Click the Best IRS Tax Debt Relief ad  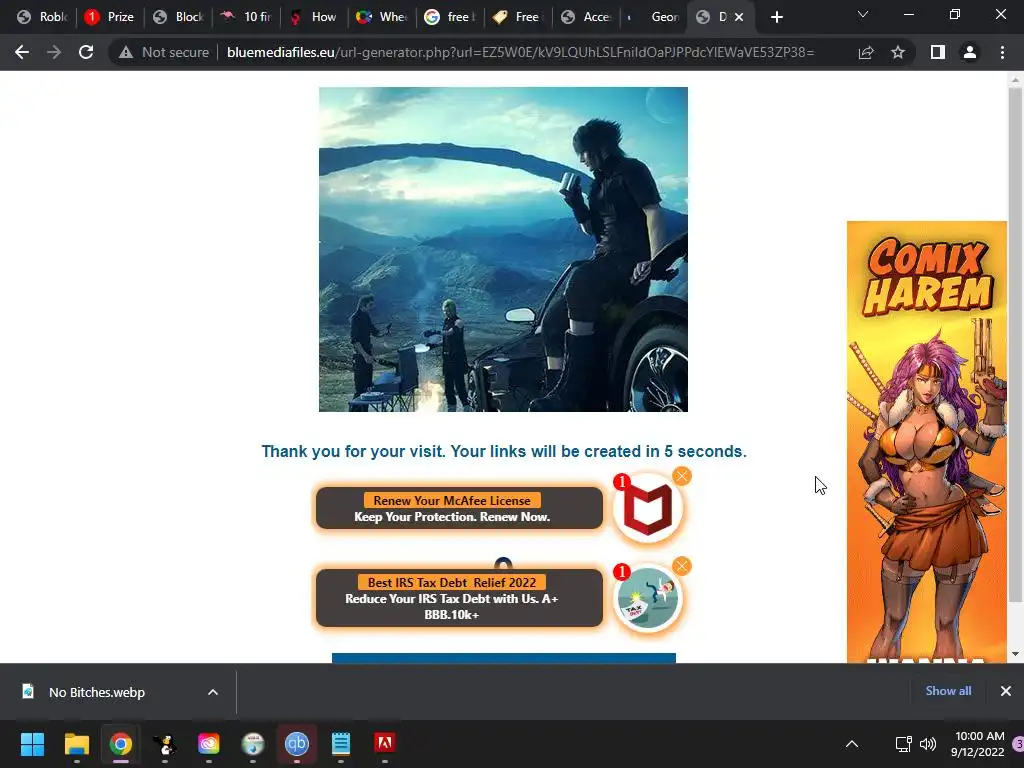pos(459,598)
